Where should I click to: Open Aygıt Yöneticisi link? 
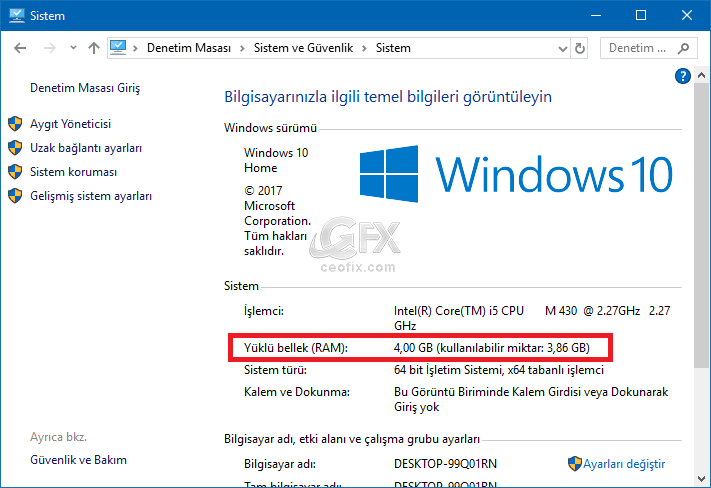pos(70,124)
